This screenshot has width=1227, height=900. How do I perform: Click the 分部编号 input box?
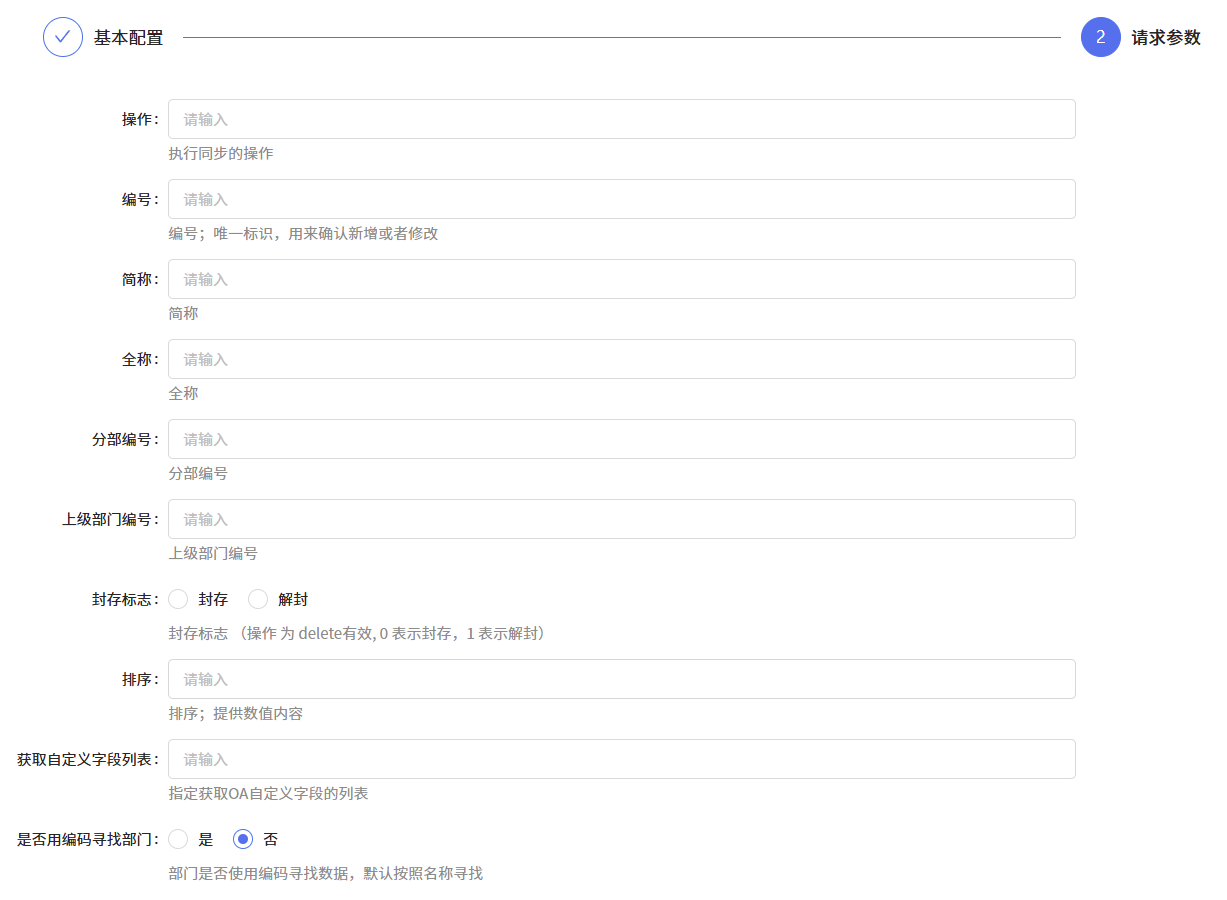click(620, 438)
